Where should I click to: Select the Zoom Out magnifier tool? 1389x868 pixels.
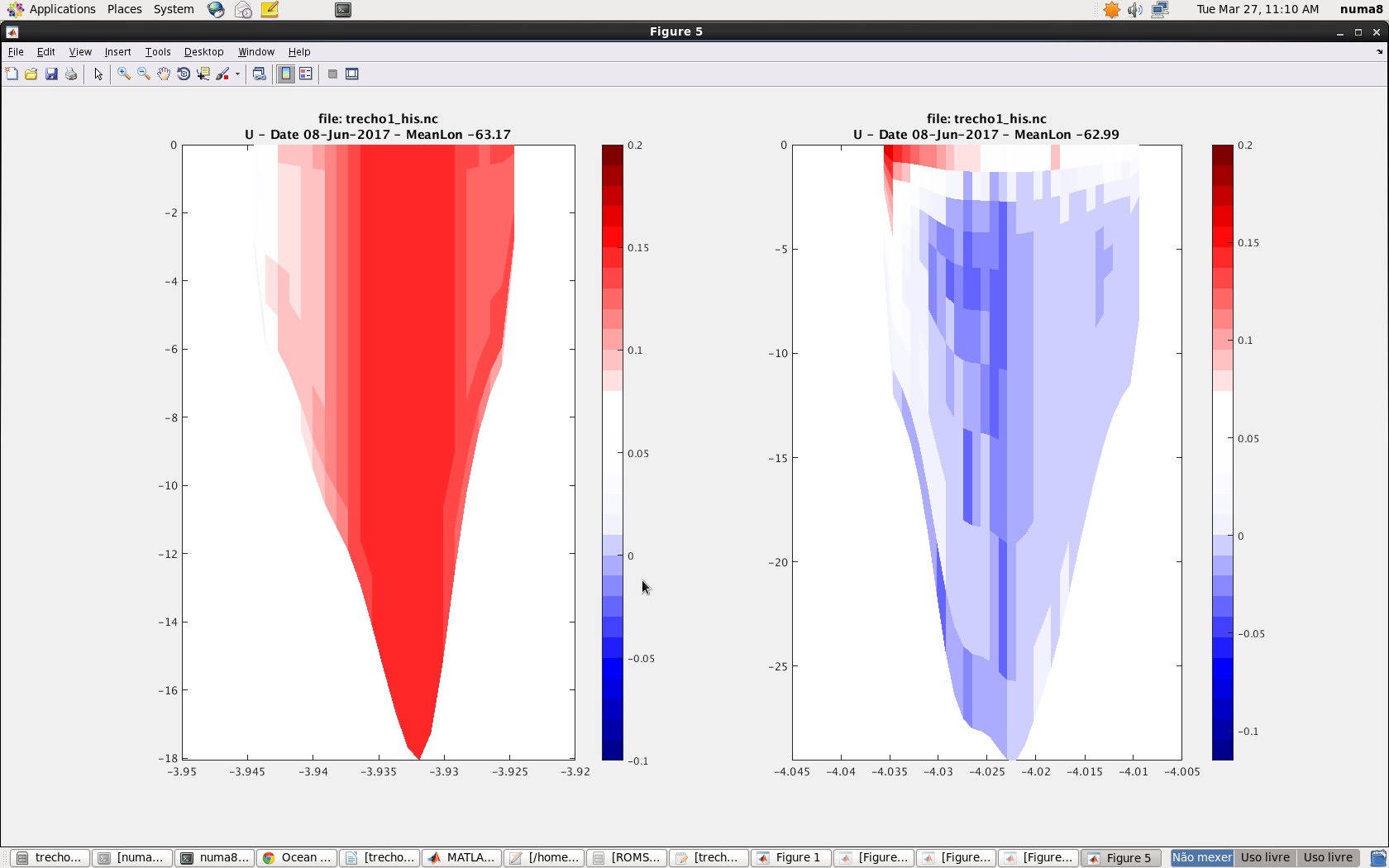tap(144, 74)
